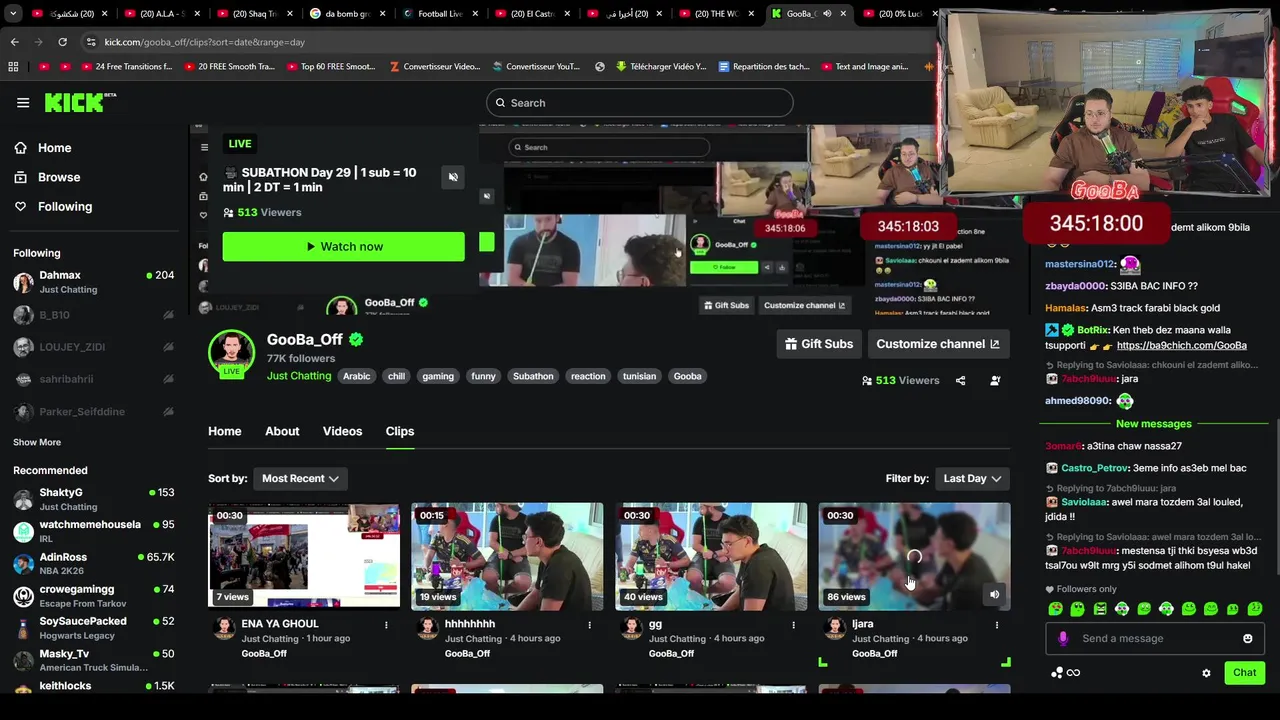Focus the Kick search field
This screenshot has height=720, width=1280.
tap(639, 103)
